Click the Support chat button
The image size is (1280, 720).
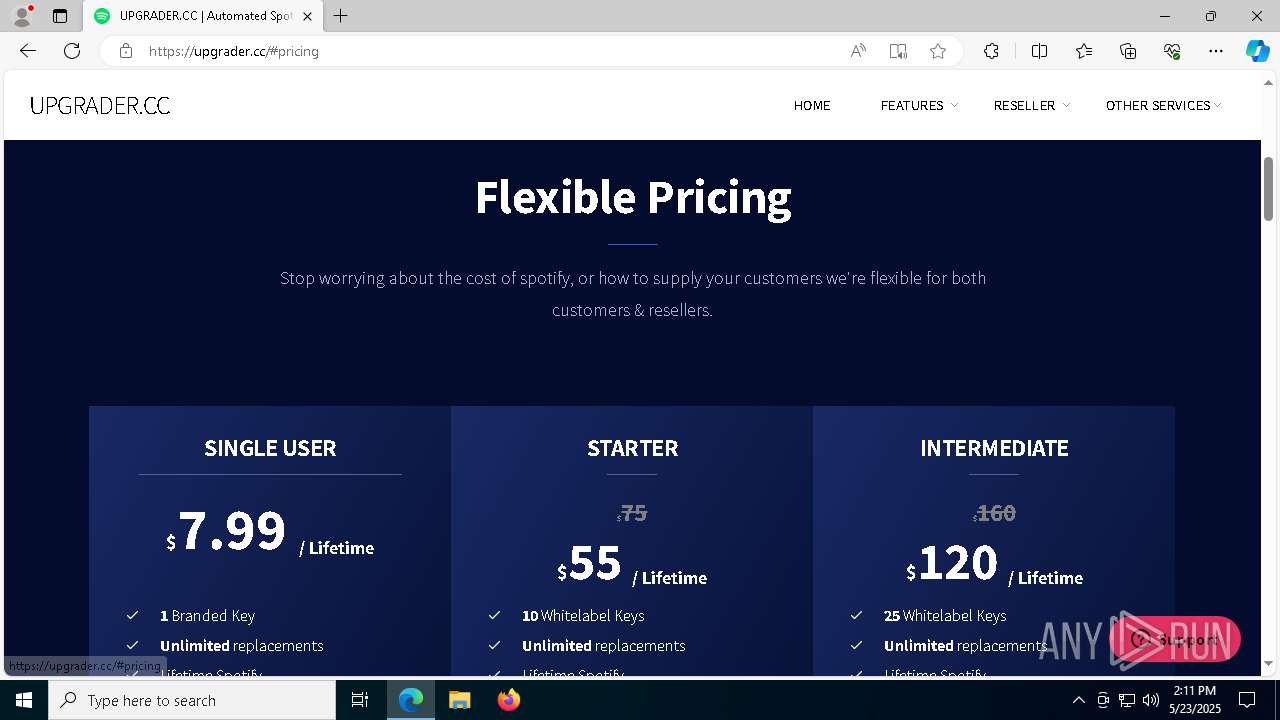pos(1175,639)
